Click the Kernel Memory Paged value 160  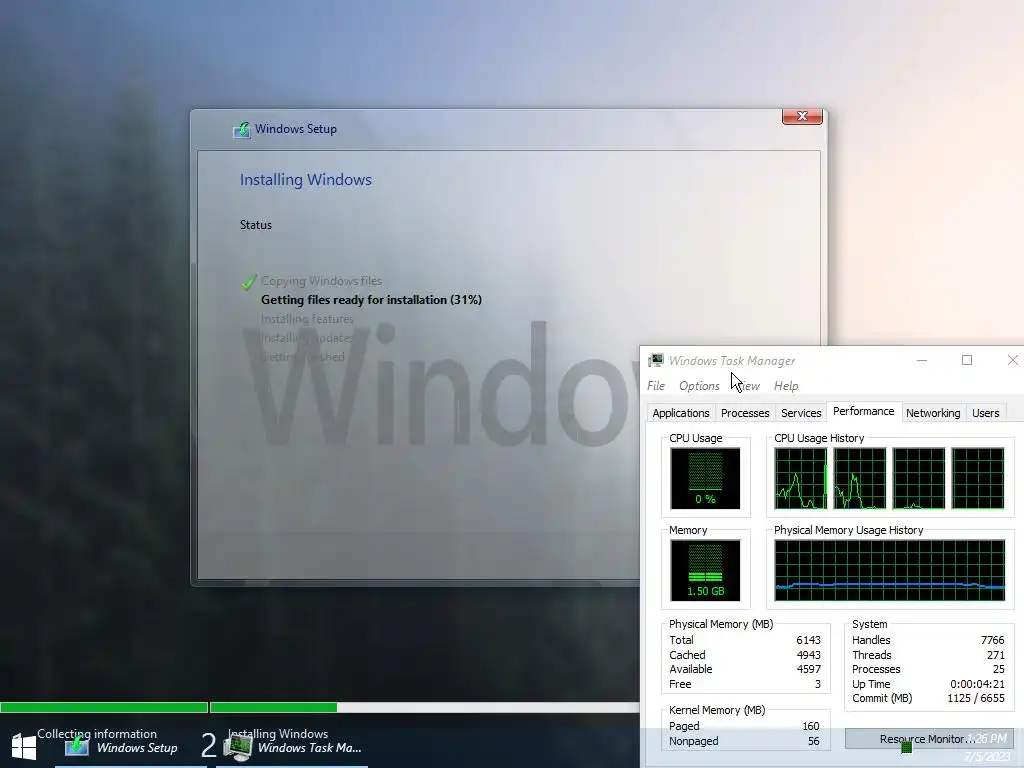point(810,726)
